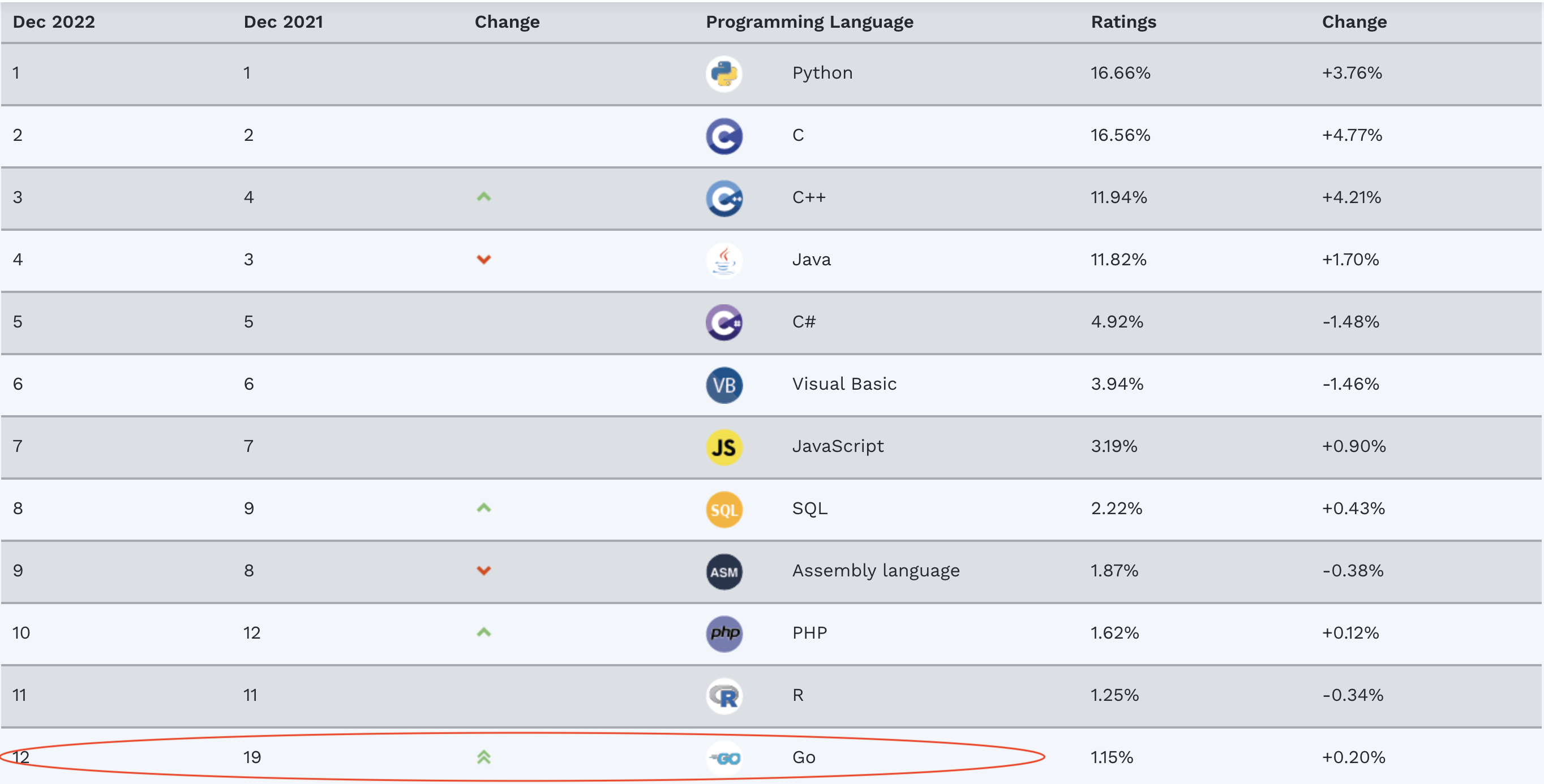Click the Programming Language column header
The width and height of the screenshot is (1544, 784).
809,22
